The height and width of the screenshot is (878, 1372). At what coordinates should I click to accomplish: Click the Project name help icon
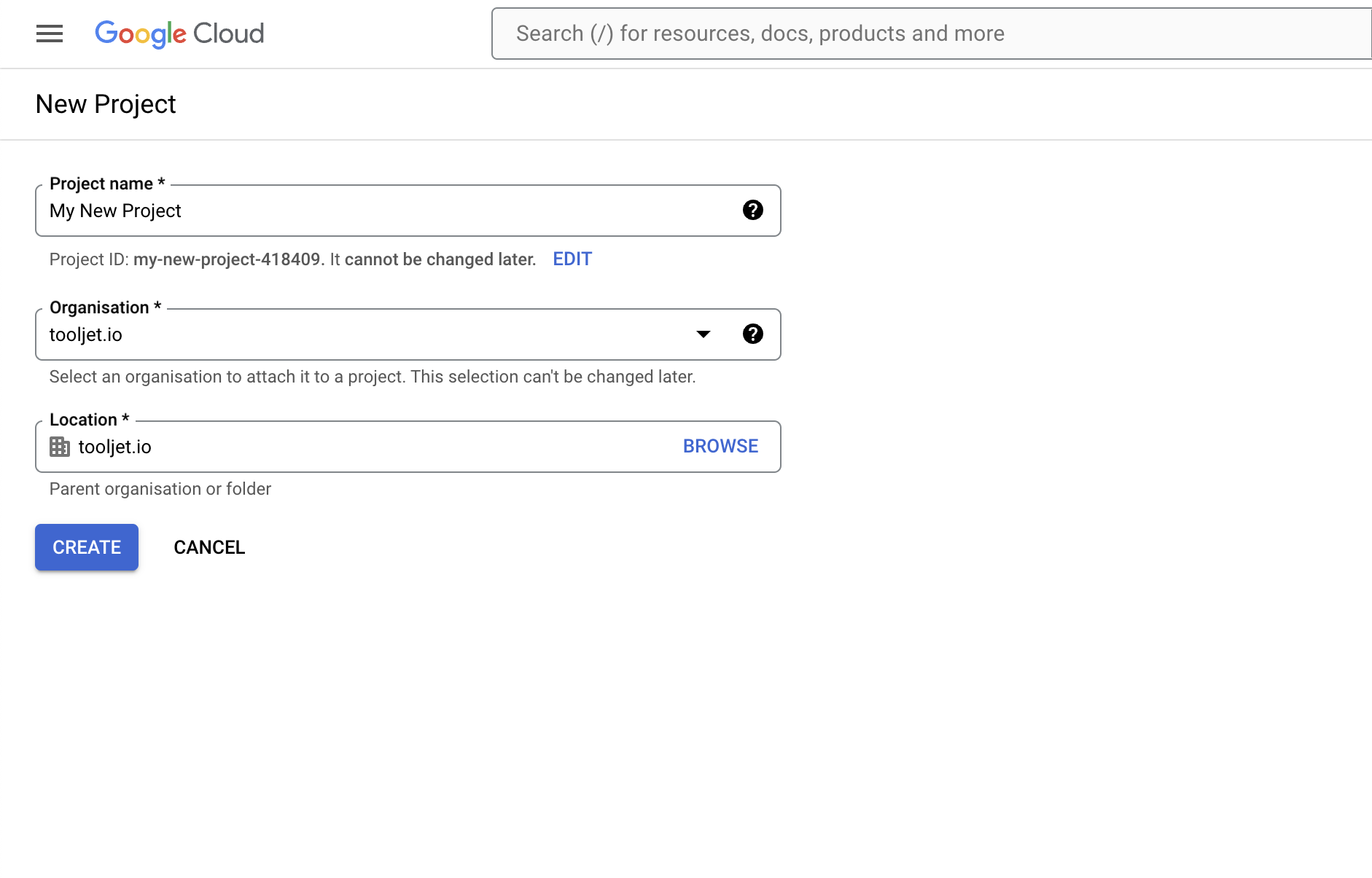(x=752, y=211)
